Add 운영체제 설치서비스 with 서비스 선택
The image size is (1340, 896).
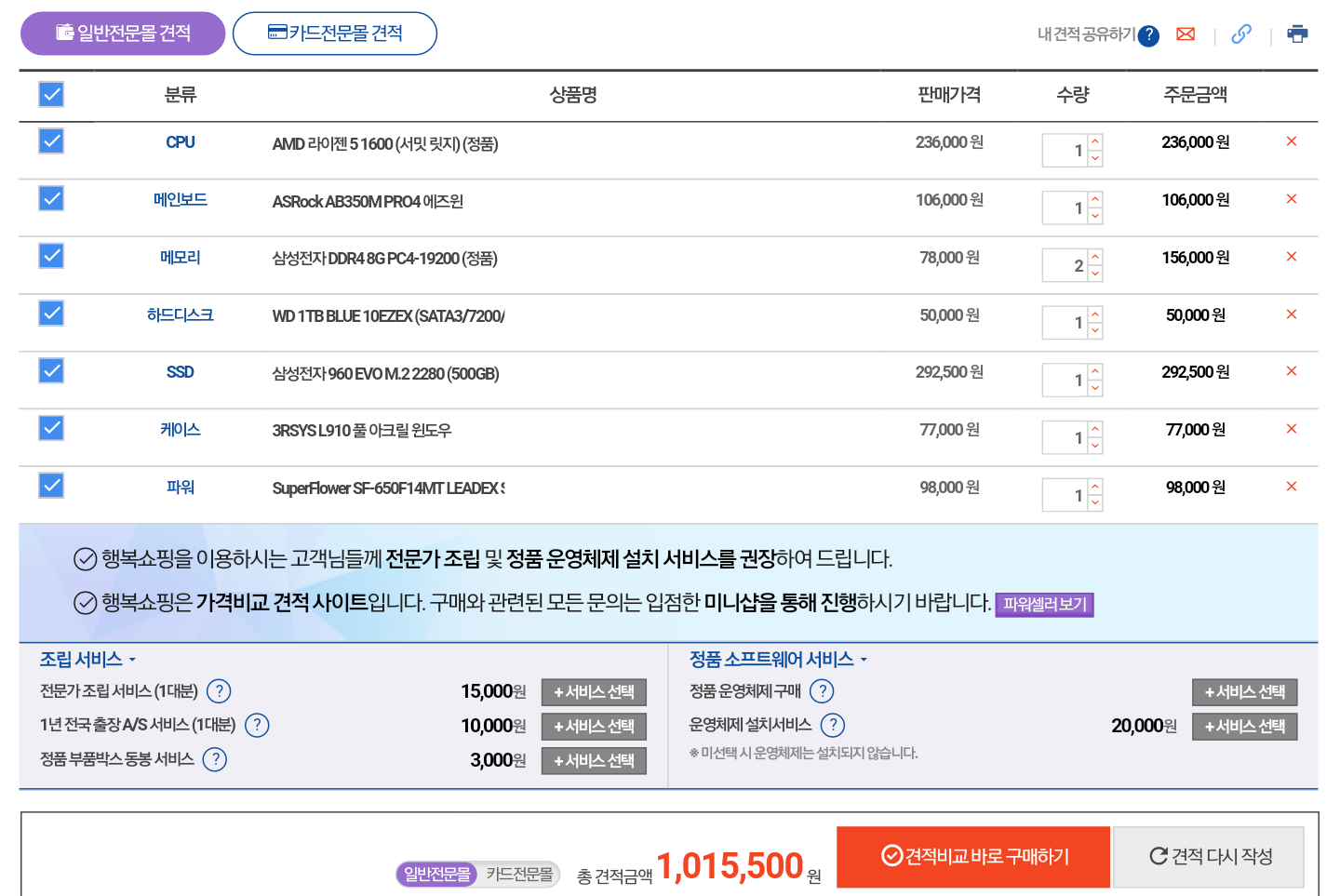tap(1245, 727)
